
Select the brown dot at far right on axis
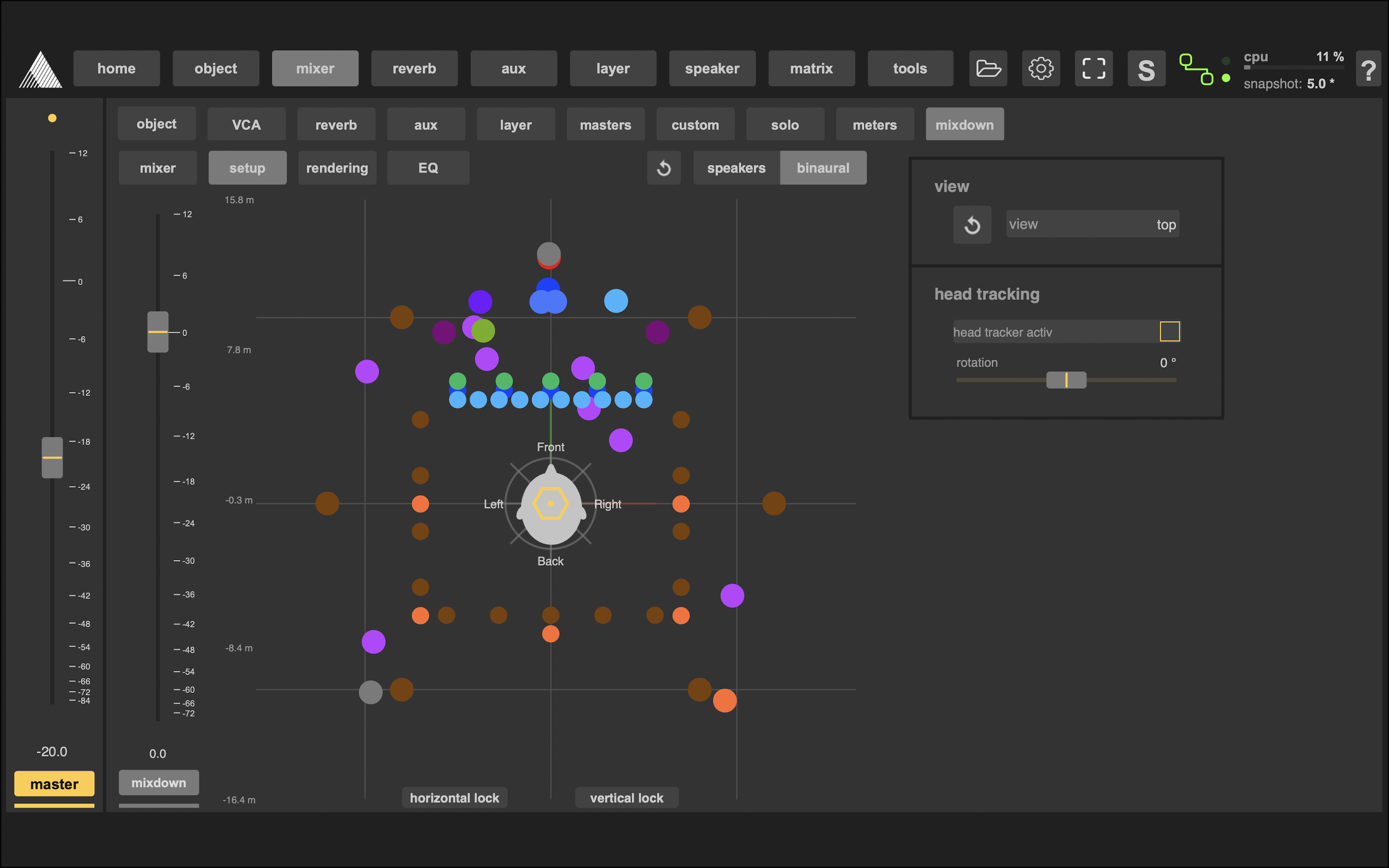click(x=774, y=503)
